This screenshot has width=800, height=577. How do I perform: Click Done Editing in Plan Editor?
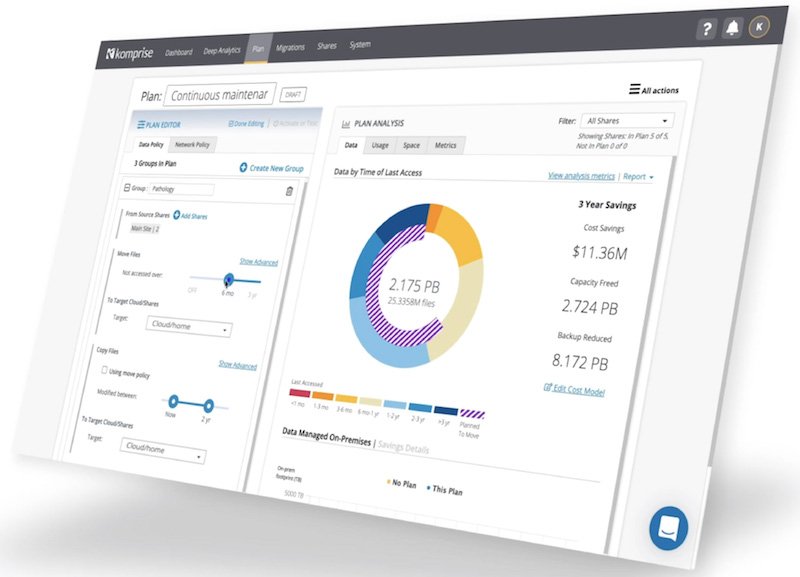click(x=246, y=123)
